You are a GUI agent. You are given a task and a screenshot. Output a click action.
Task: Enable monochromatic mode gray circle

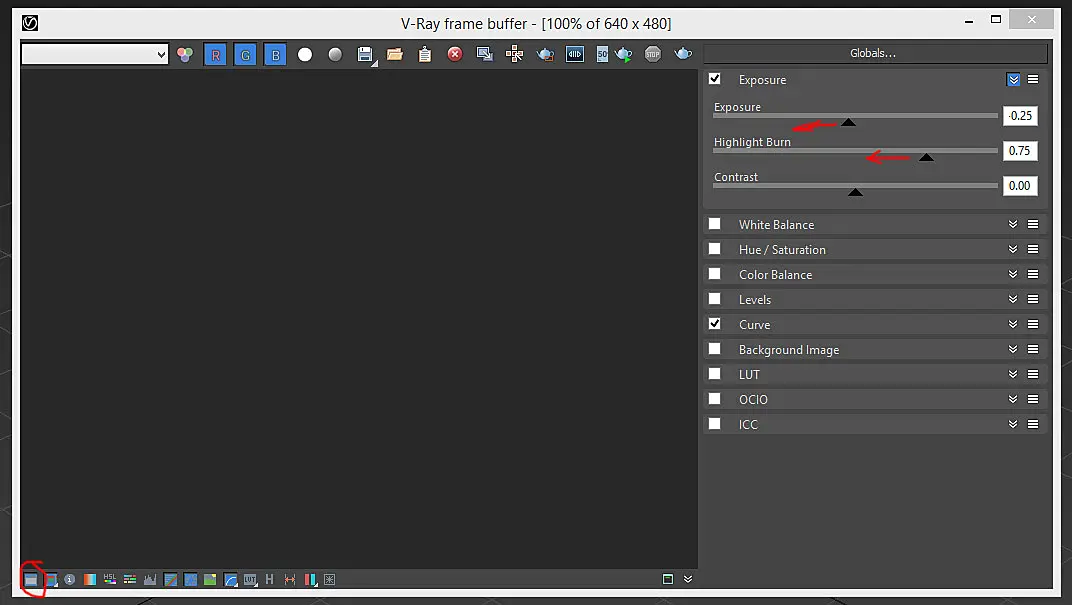click(335, 55)
